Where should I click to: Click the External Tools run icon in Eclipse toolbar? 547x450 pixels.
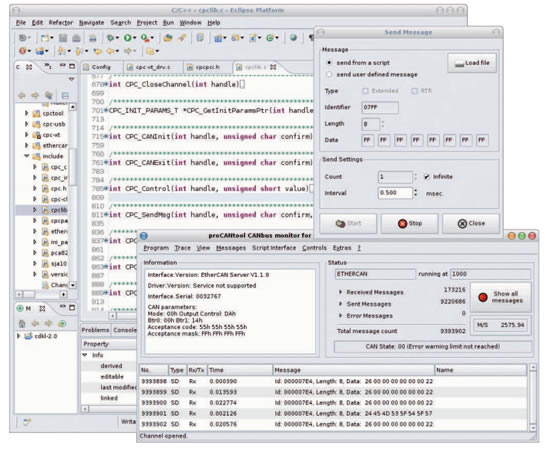(145, 37)
